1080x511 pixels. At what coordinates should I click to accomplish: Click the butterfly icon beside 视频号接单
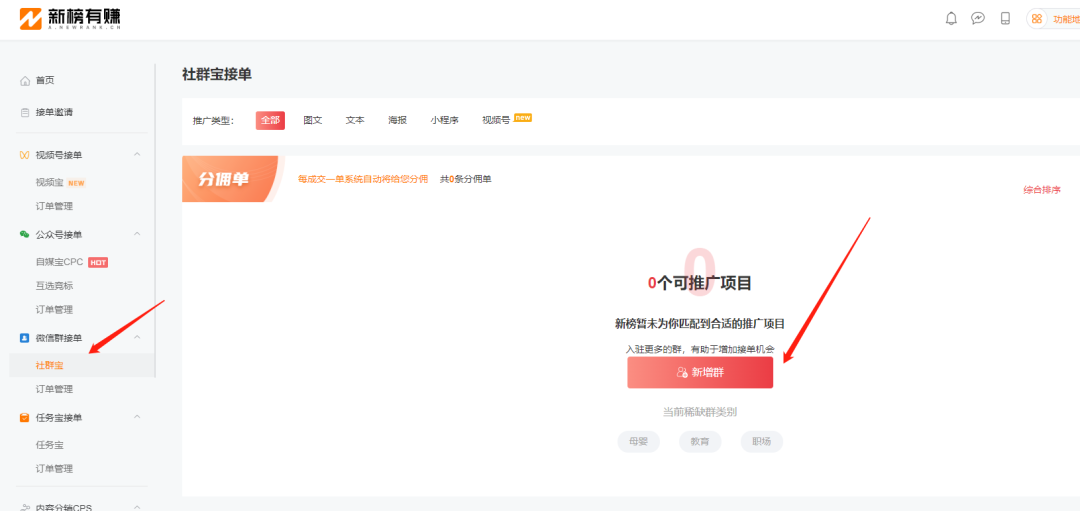click(x=25, y=155)
